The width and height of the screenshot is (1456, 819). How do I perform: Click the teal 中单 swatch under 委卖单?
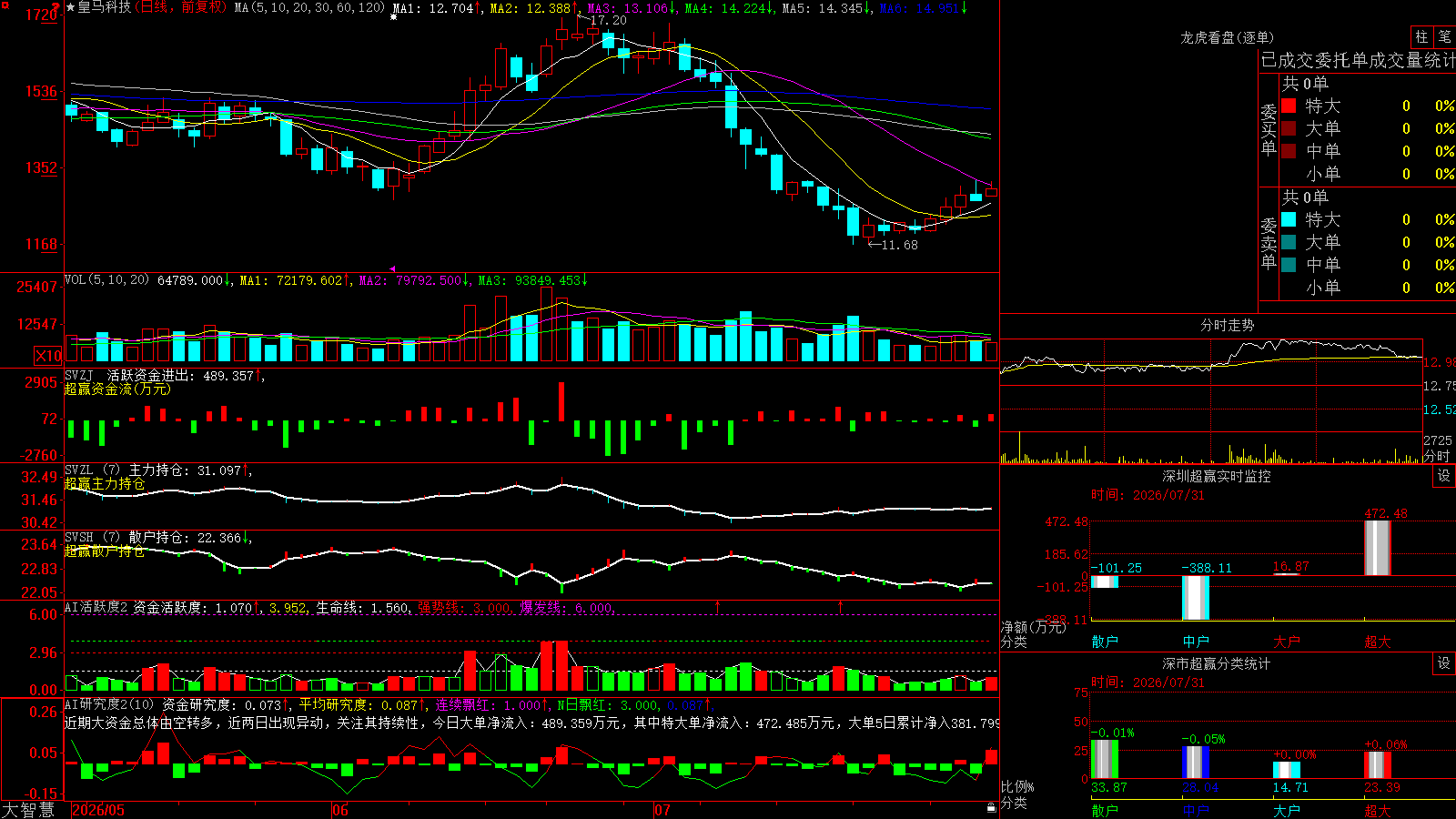(1289, 265)
